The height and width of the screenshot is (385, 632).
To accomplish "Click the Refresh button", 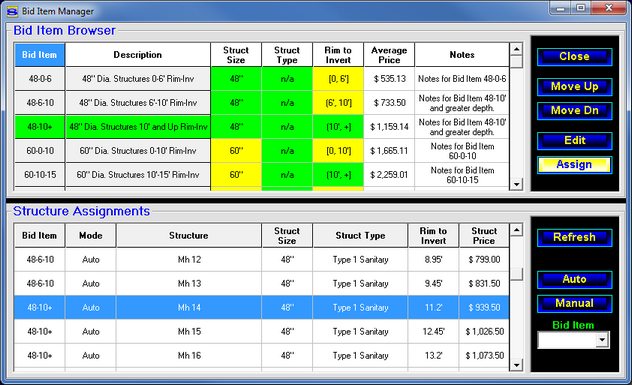I will [574, 237].
